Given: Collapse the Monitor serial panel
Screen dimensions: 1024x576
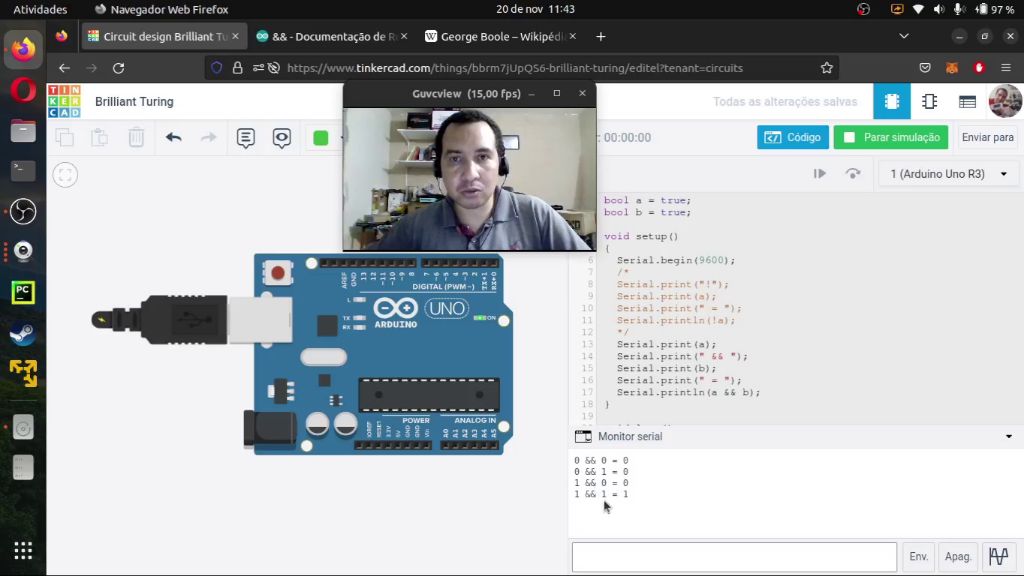Looking at the screenshot, I should click(x=1008, y=437).
